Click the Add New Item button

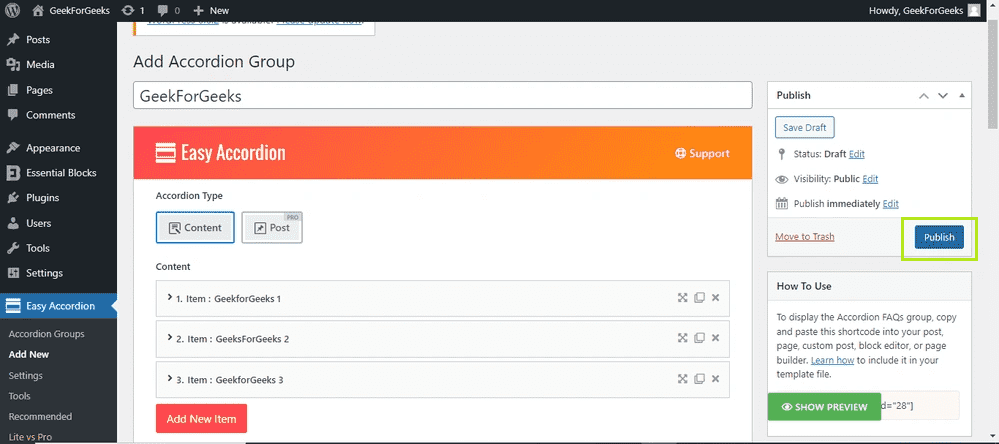pos(201,419)
